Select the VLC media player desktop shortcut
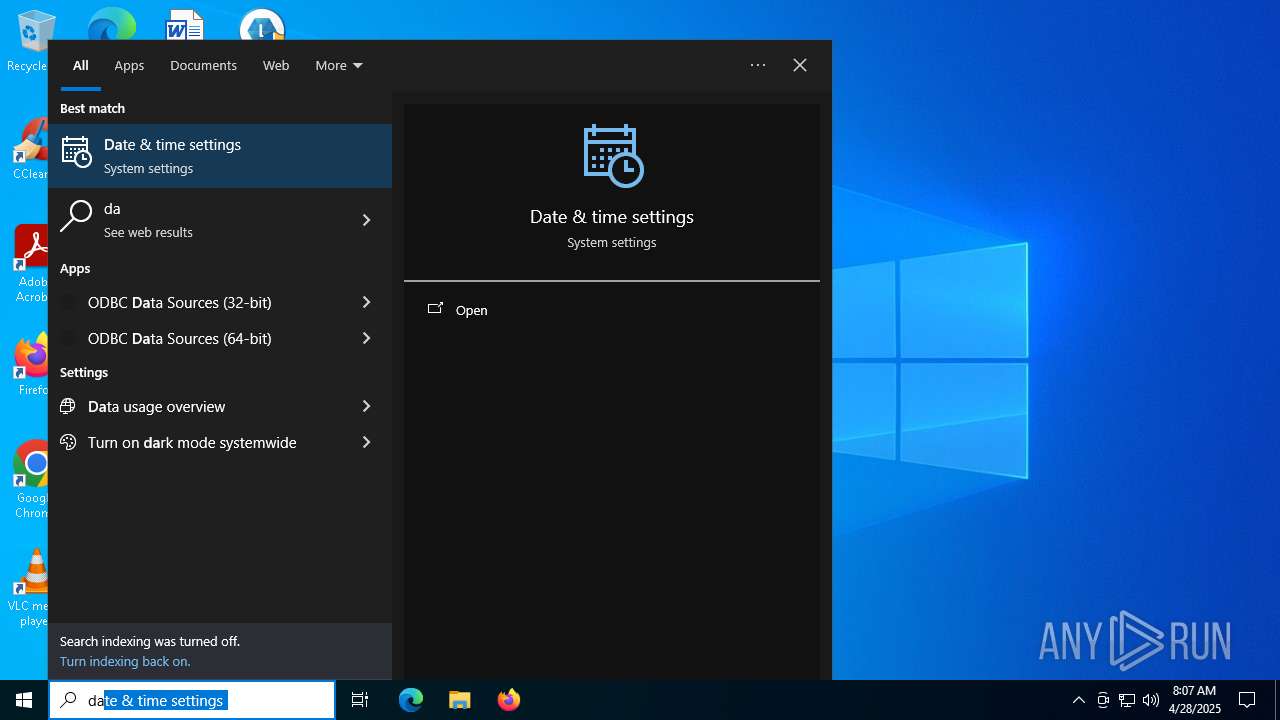Screen dimensions: 1280x720 coord(29,588)
